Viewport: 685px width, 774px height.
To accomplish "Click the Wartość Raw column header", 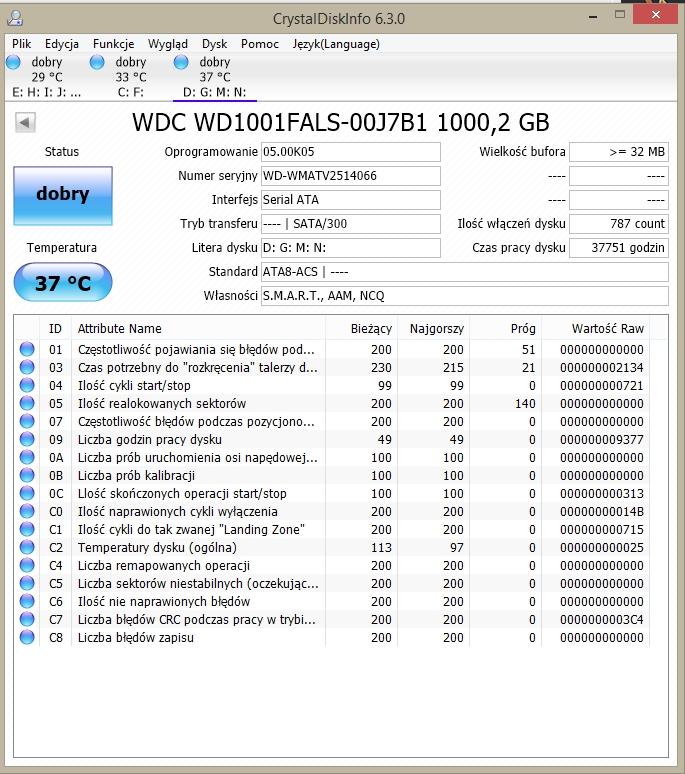I will 596,329.
